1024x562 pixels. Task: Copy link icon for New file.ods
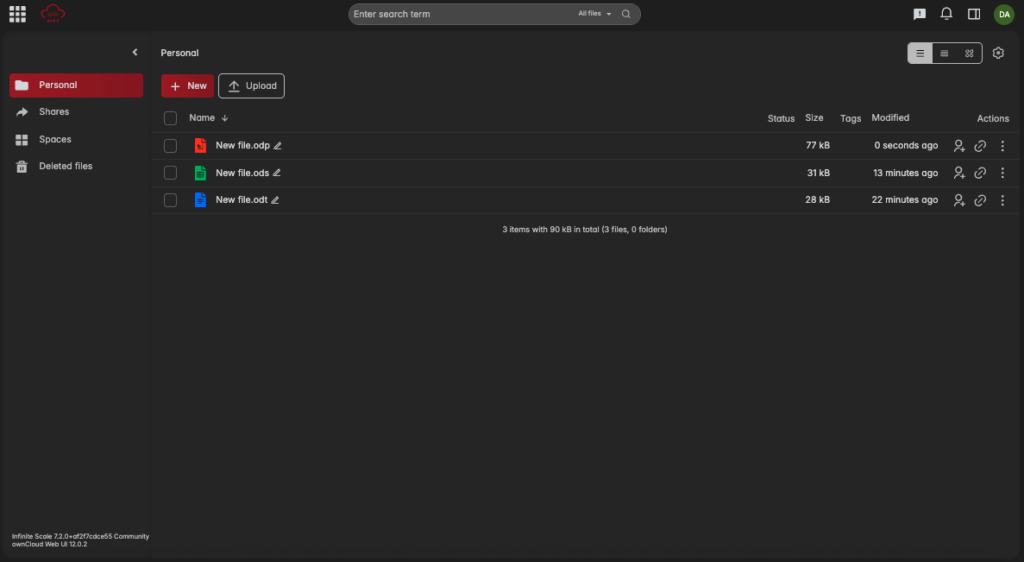coord(980,173)
